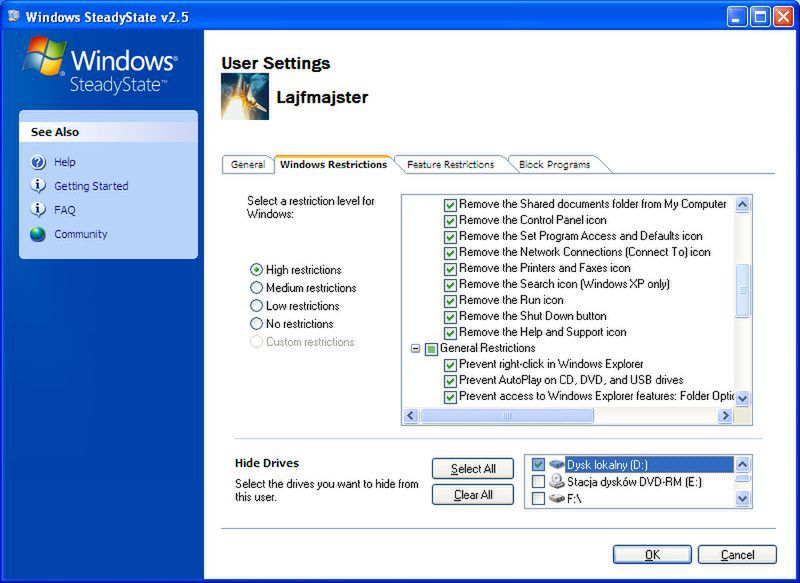Click the FAQ info icon

pyautogui.click(x=38, y=210)
